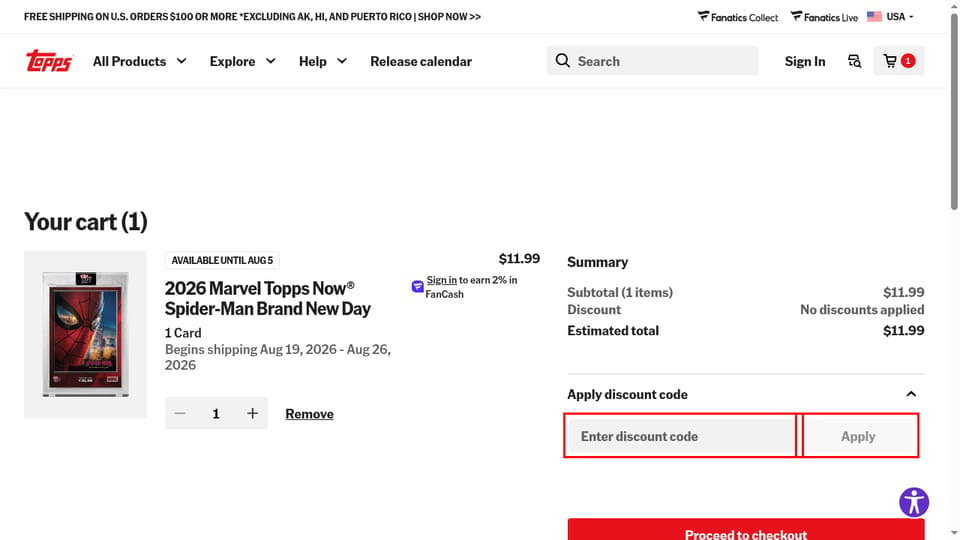This screenshot has width=960, height=540.
Task: Click the free shipping Shop Now banner
Action: [x=252, y=17]
